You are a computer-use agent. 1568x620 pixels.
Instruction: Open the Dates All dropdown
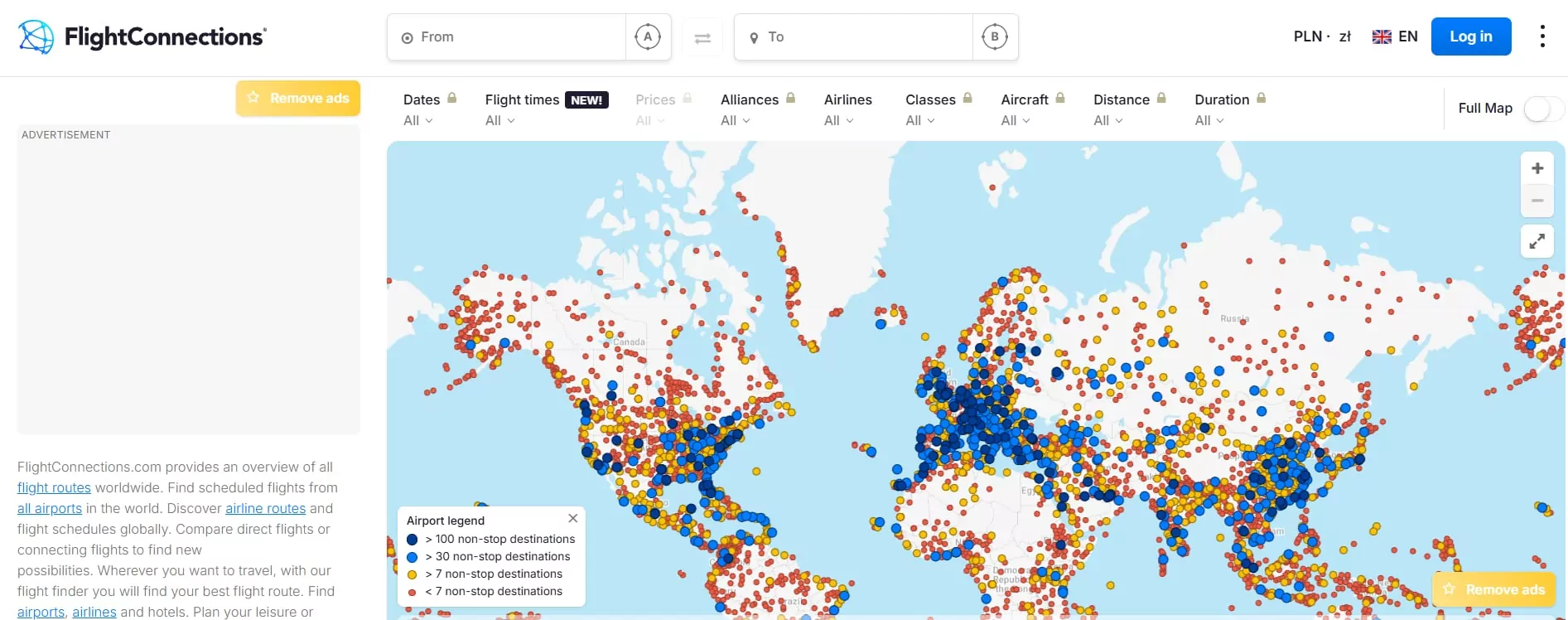[x=418, y=121]
